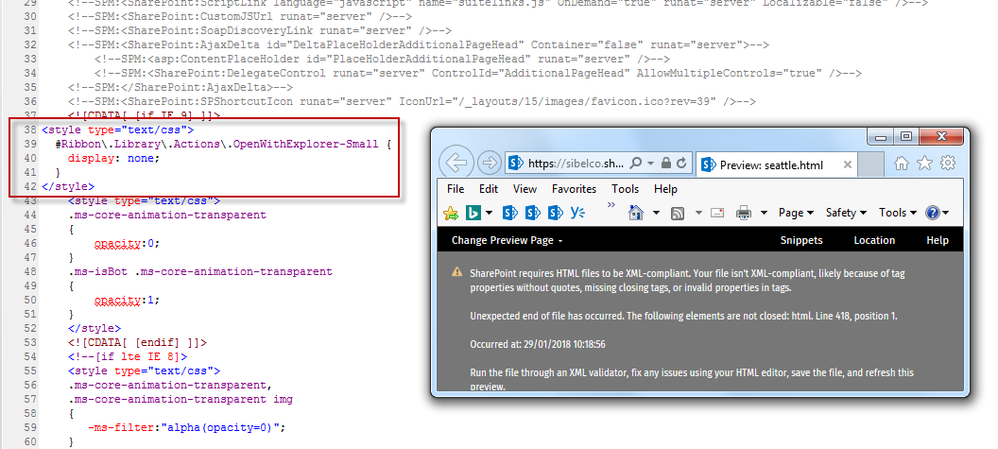Click line number 48 in the gutter
This screenshot has width=998, height=449.
(x=29, y=271)
